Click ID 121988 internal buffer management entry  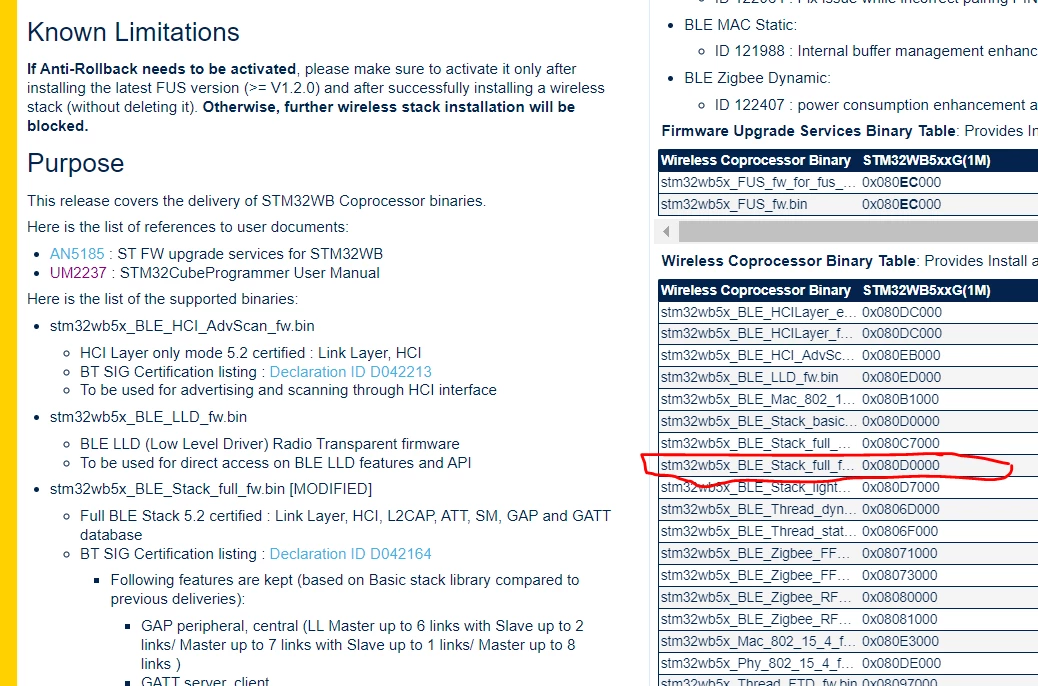[876, 51]
